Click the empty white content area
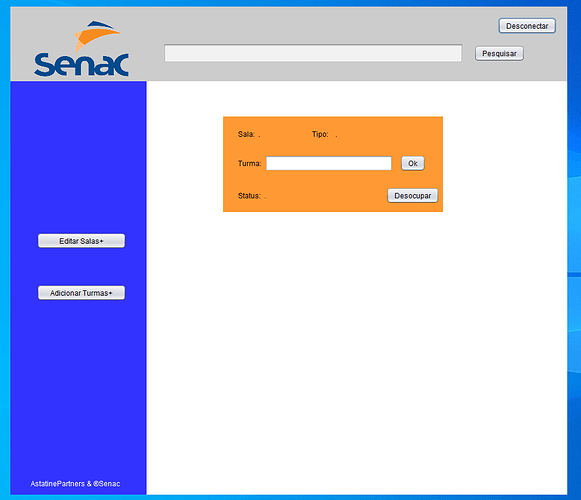 [356, 334]
